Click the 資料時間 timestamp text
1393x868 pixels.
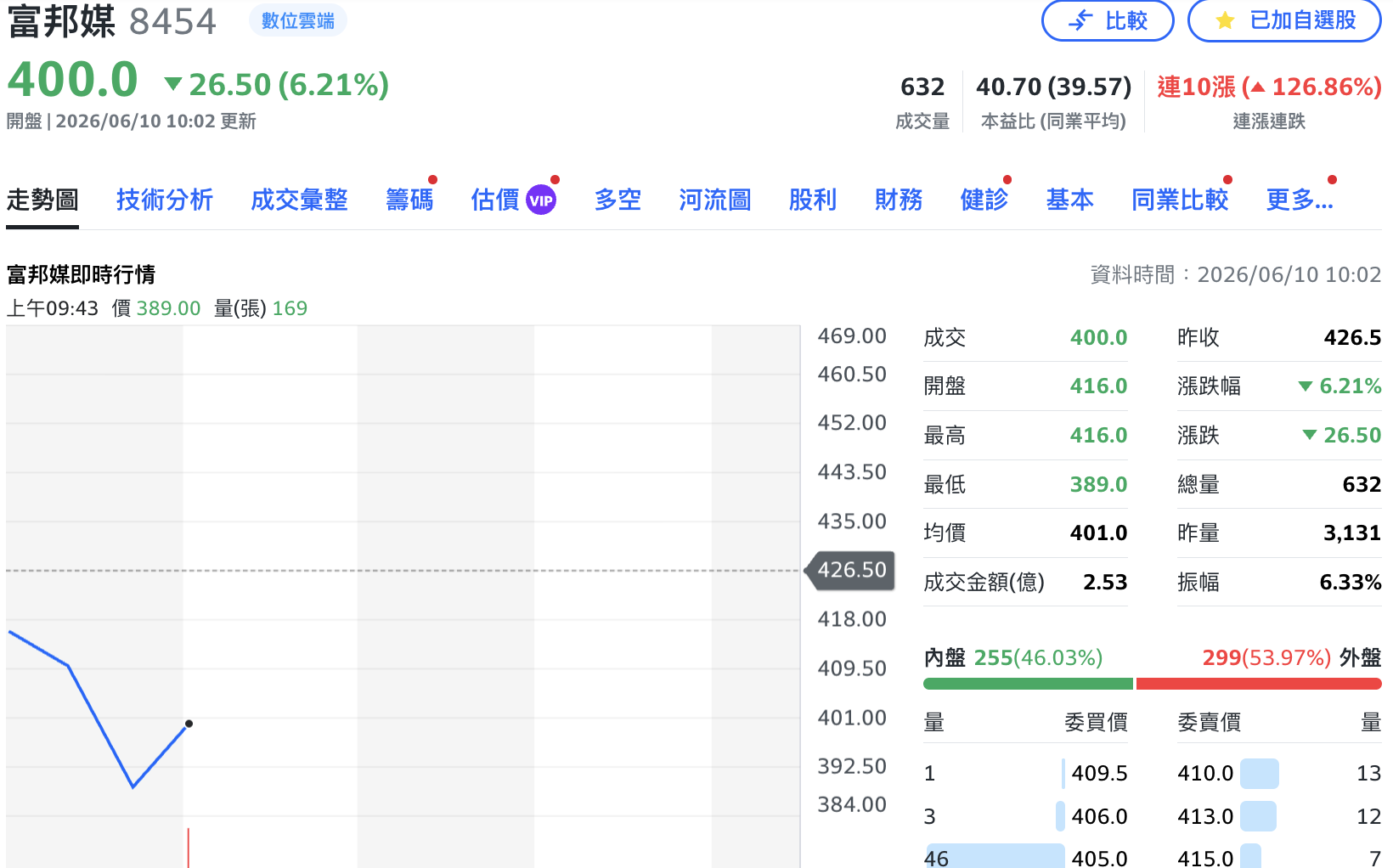1236,274
